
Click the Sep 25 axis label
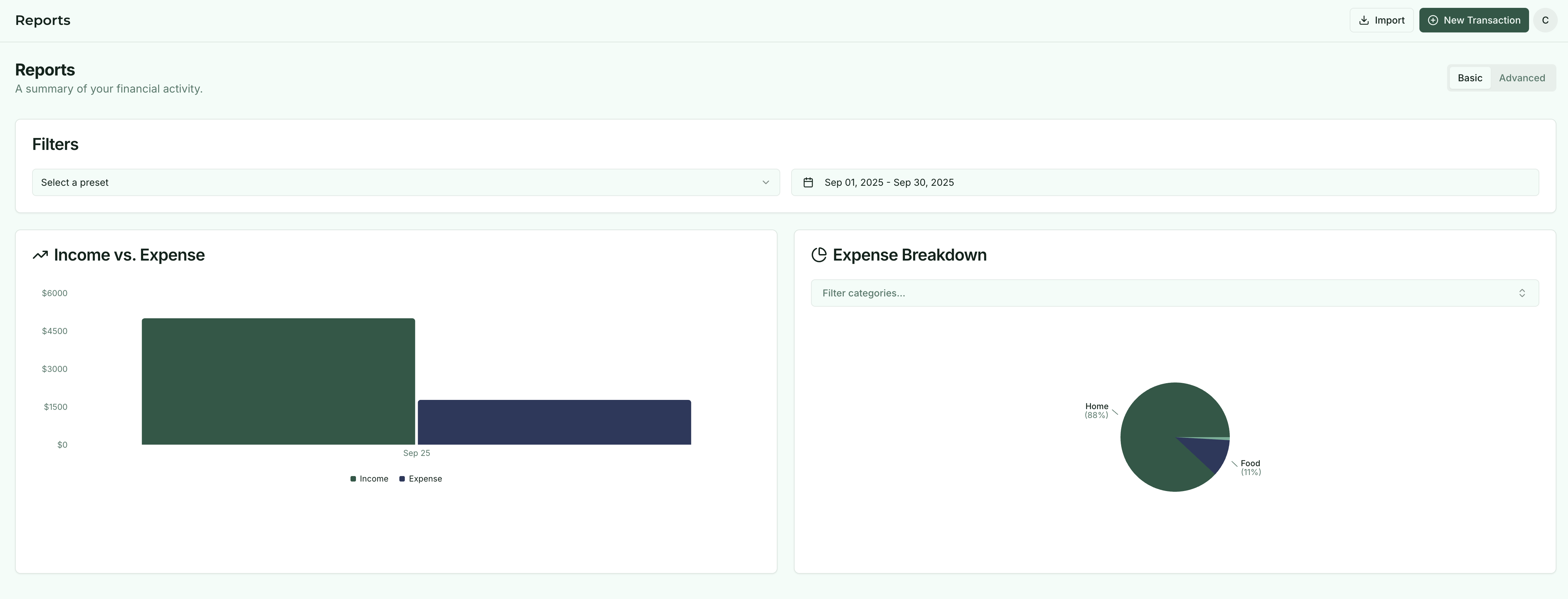pyautogui.click(x=416, y=454)
